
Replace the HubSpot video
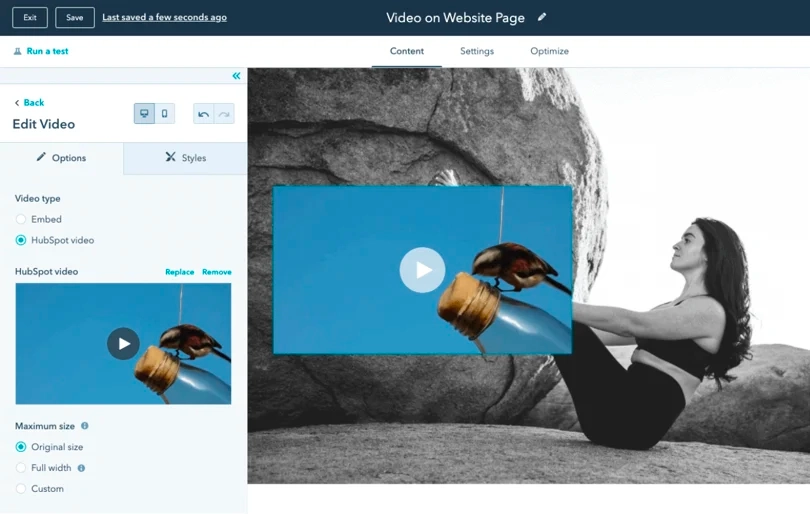(180, 272)
